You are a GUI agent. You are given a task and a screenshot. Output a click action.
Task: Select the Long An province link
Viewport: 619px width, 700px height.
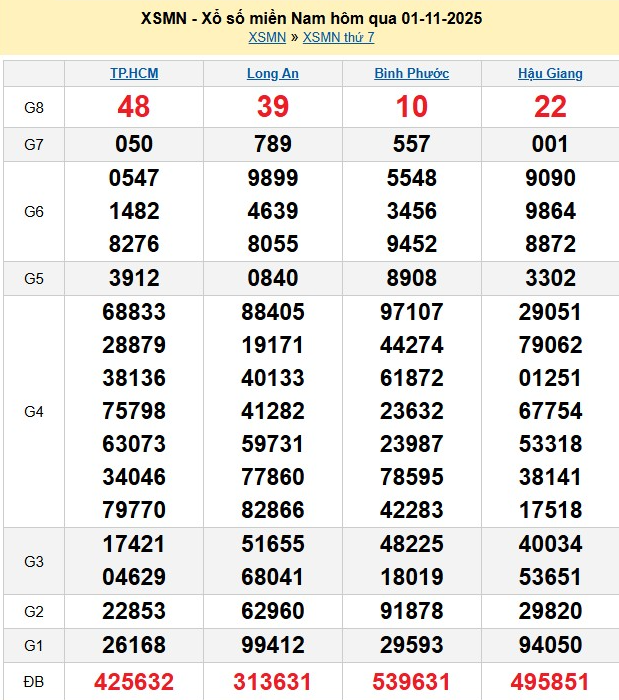click(x=273, y=74)
